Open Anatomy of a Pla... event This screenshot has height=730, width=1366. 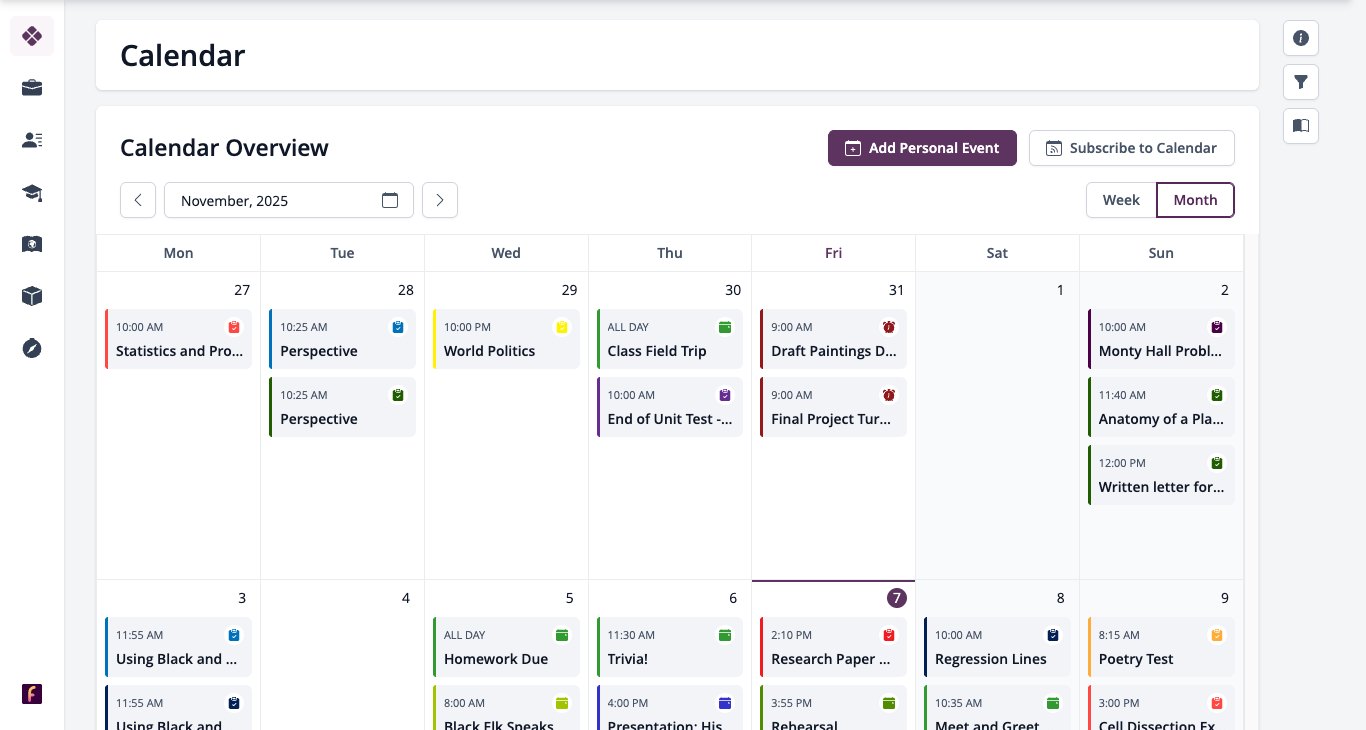pyautogui.click(x=1161, y=407)
